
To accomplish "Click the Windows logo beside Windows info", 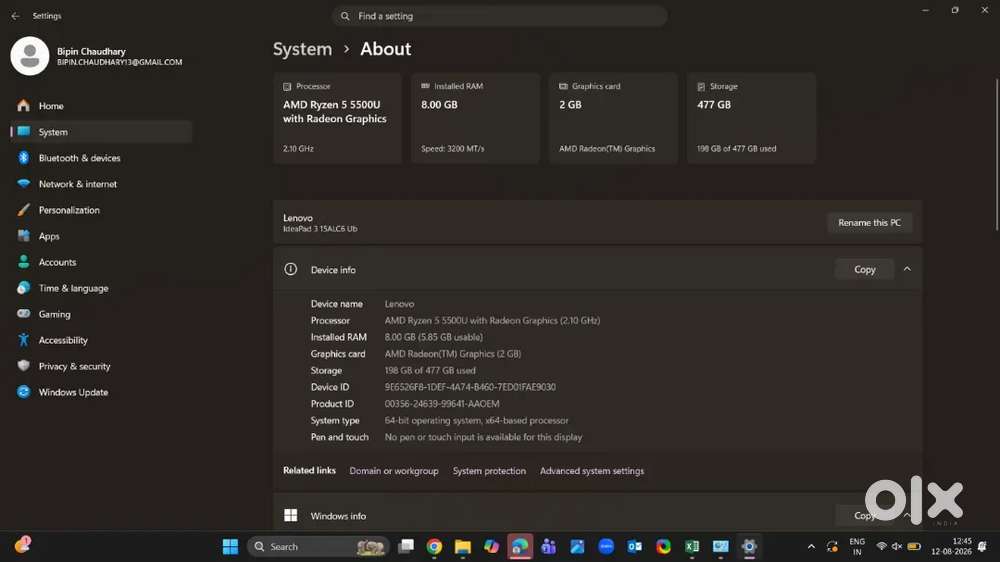I will coord(291,515).
